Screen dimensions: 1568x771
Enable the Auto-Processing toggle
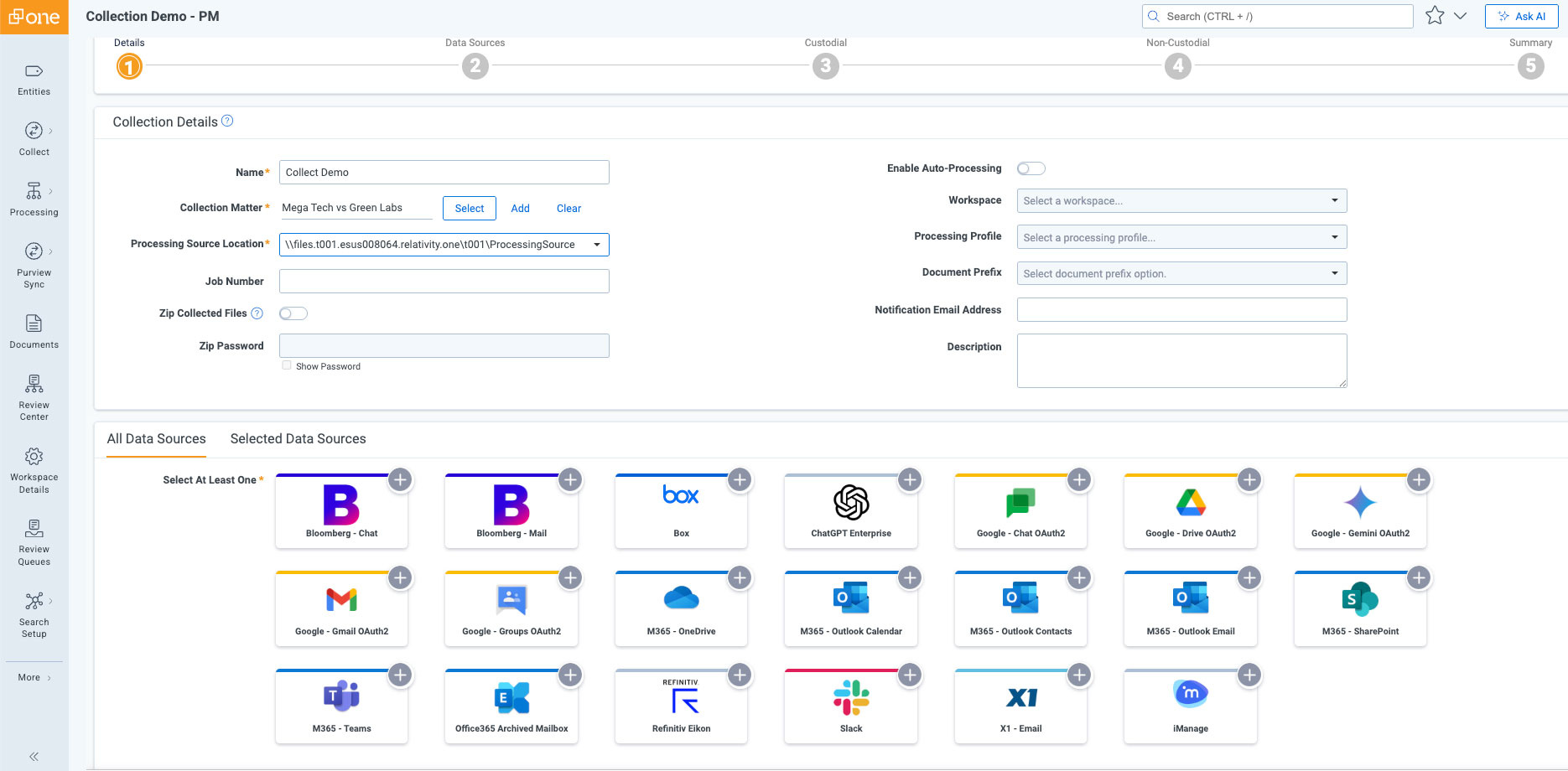point(1031,168)
